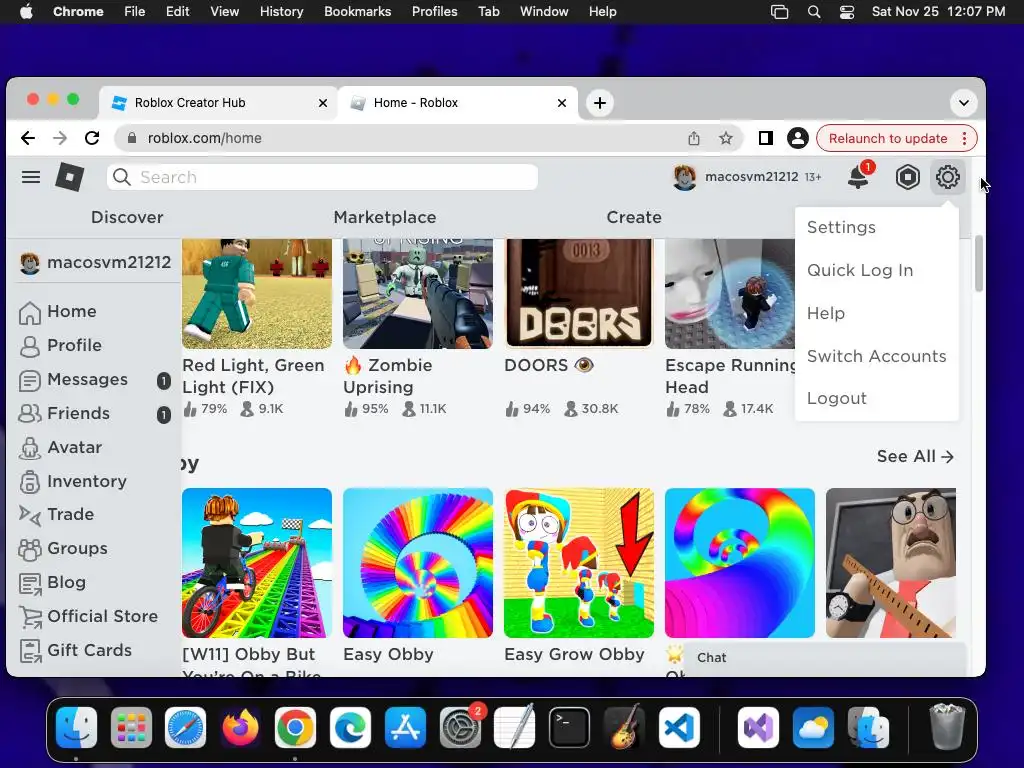Image resolution: width=1024 pixels, height=768 pixels.
Task: Open Terminal from the Dock
Action: click(569, 727)
